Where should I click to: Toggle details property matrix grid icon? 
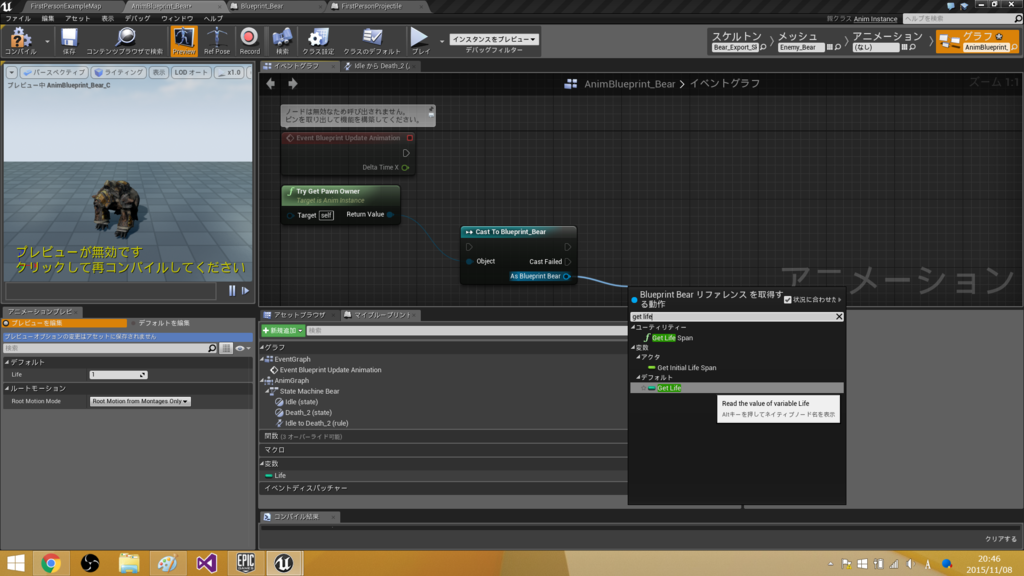point(226,349)
